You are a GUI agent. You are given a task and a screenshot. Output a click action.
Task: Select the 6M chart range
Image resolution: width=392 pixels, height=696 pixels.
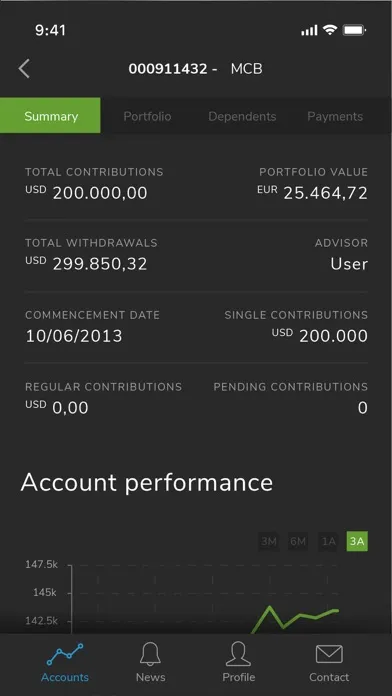(298, 542)
